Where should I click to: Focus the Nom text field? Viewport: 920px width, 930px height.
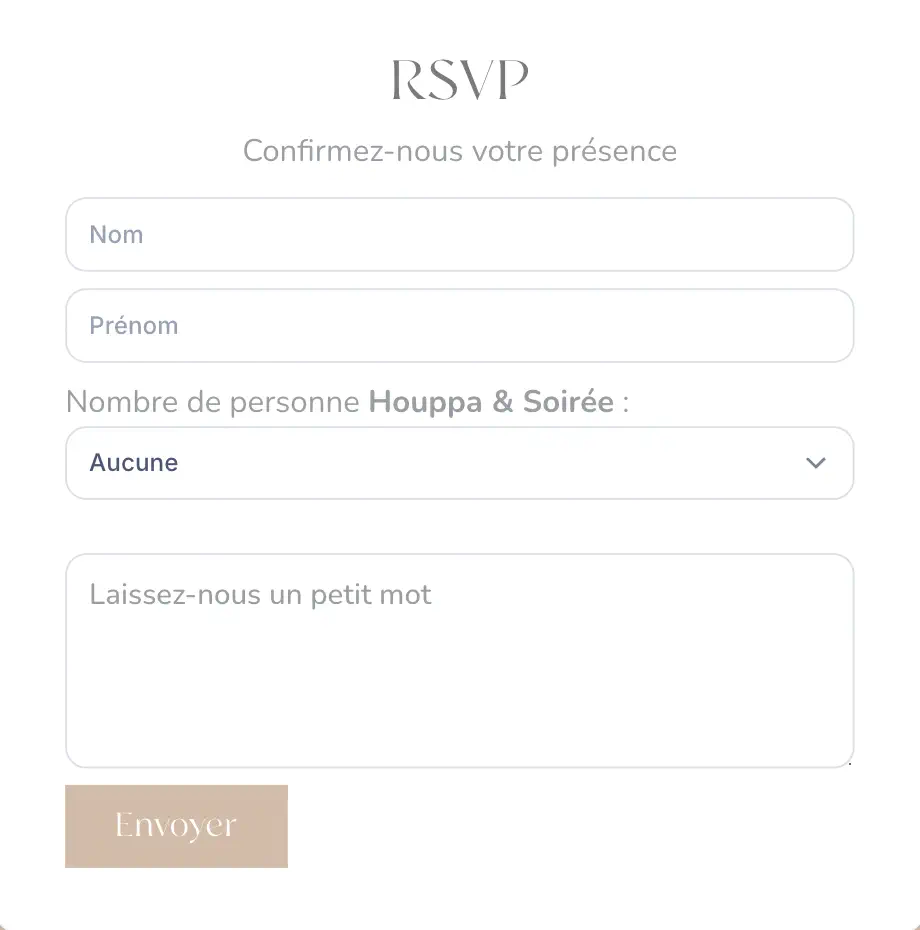point(459,234)
